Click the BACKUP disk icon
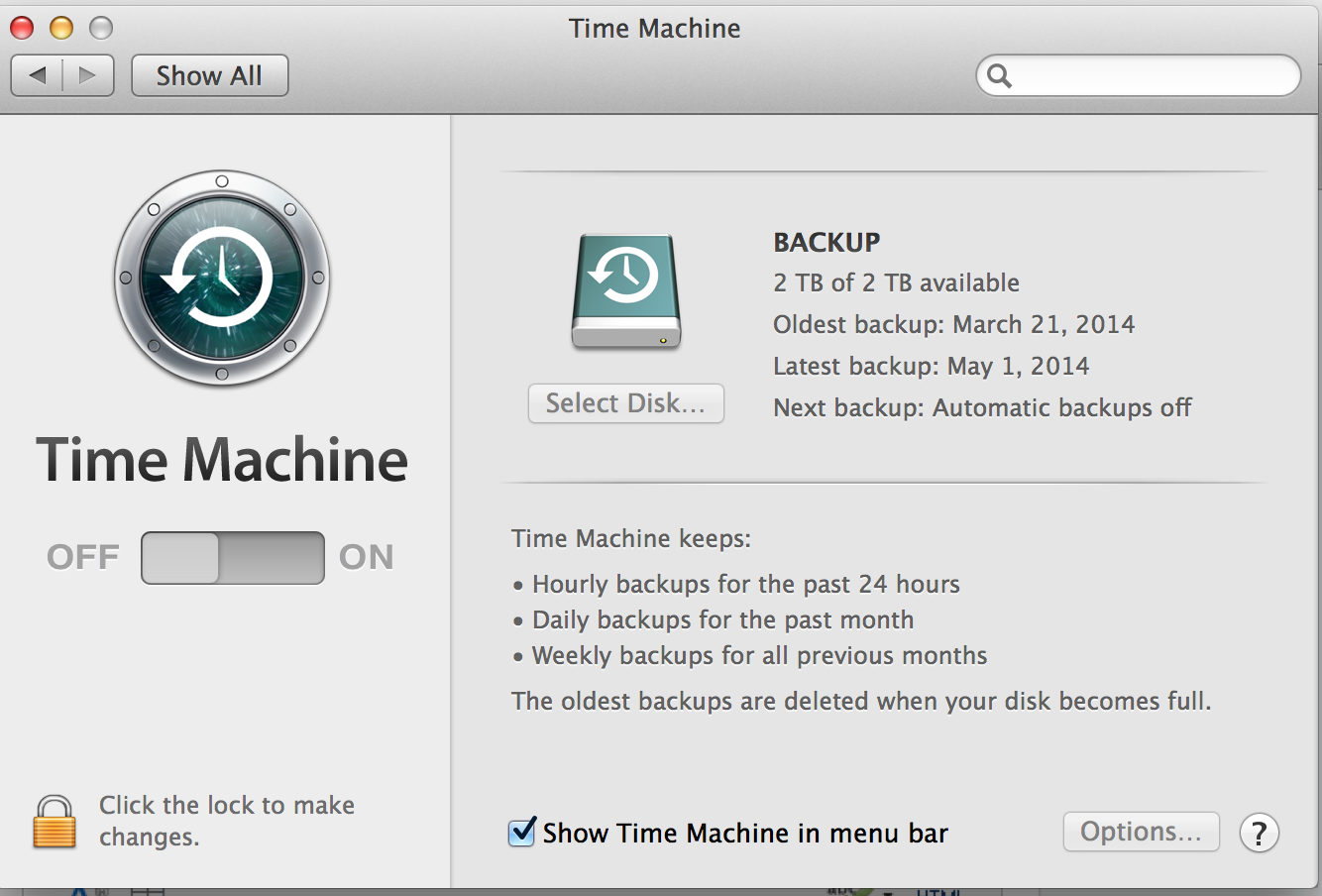The width and height of the screenshot is (1322, 896). pos(624,290)
